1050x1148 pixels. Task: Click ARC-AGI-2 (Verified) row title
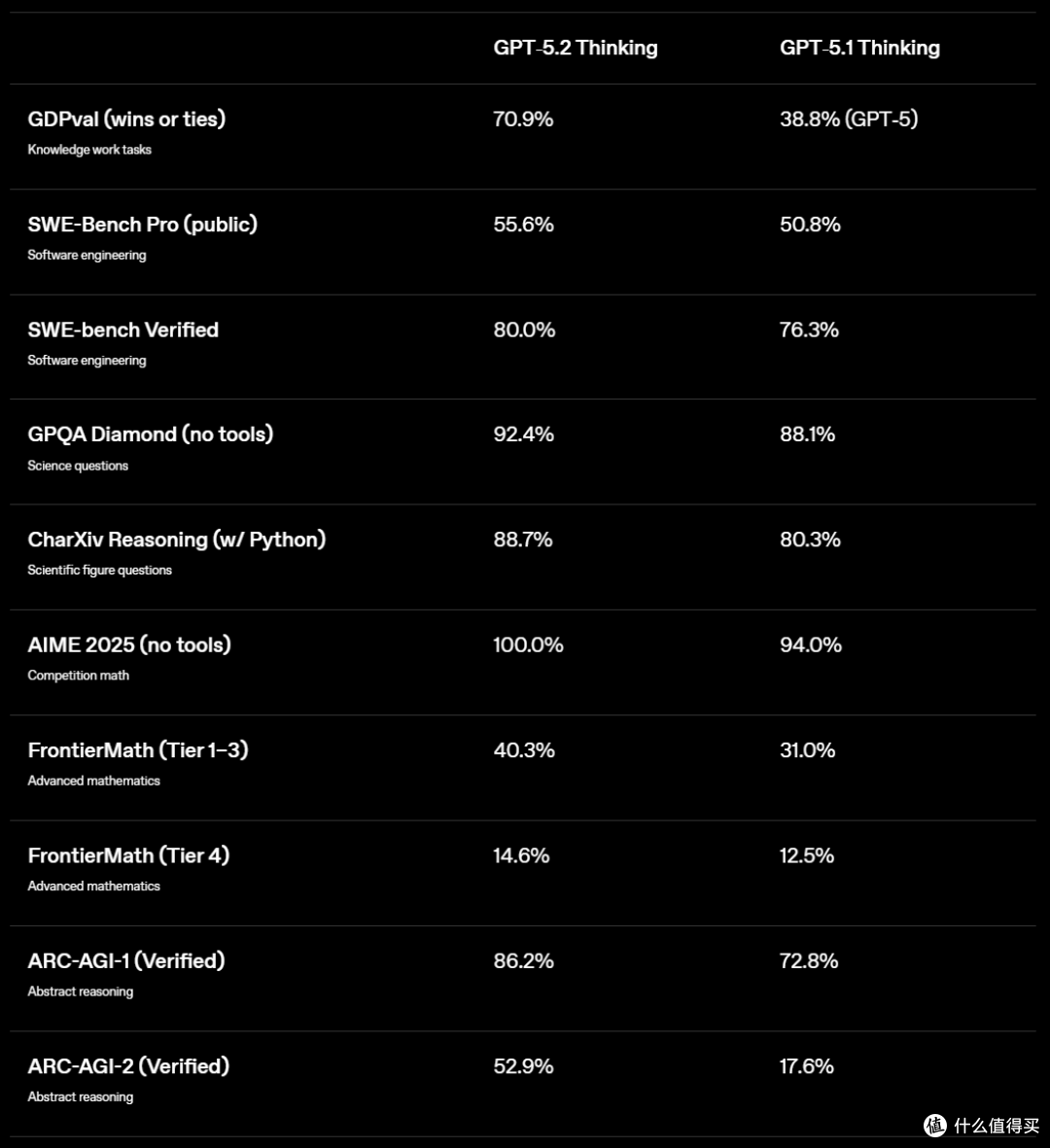click(129, 1066)
